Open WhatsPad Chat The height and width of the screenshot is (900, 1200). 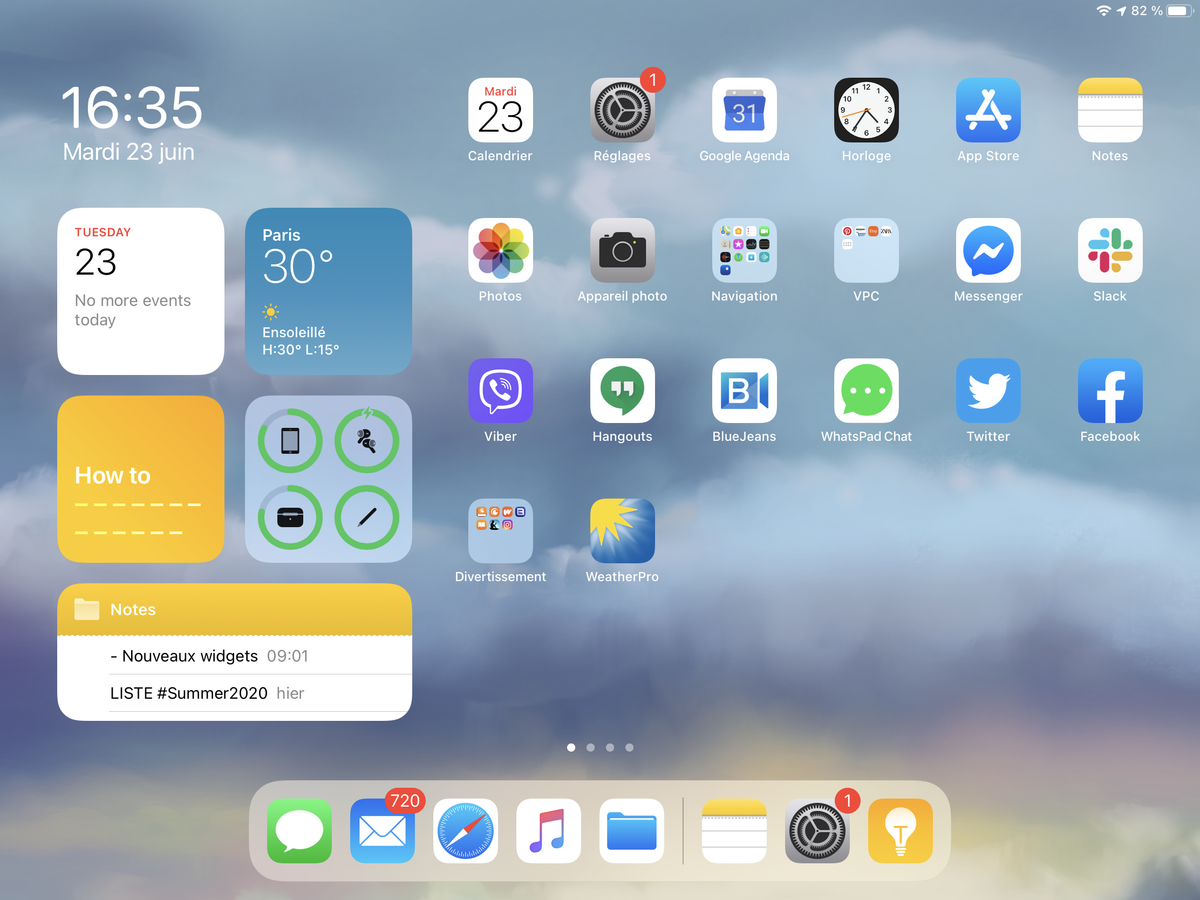[866, 391]
